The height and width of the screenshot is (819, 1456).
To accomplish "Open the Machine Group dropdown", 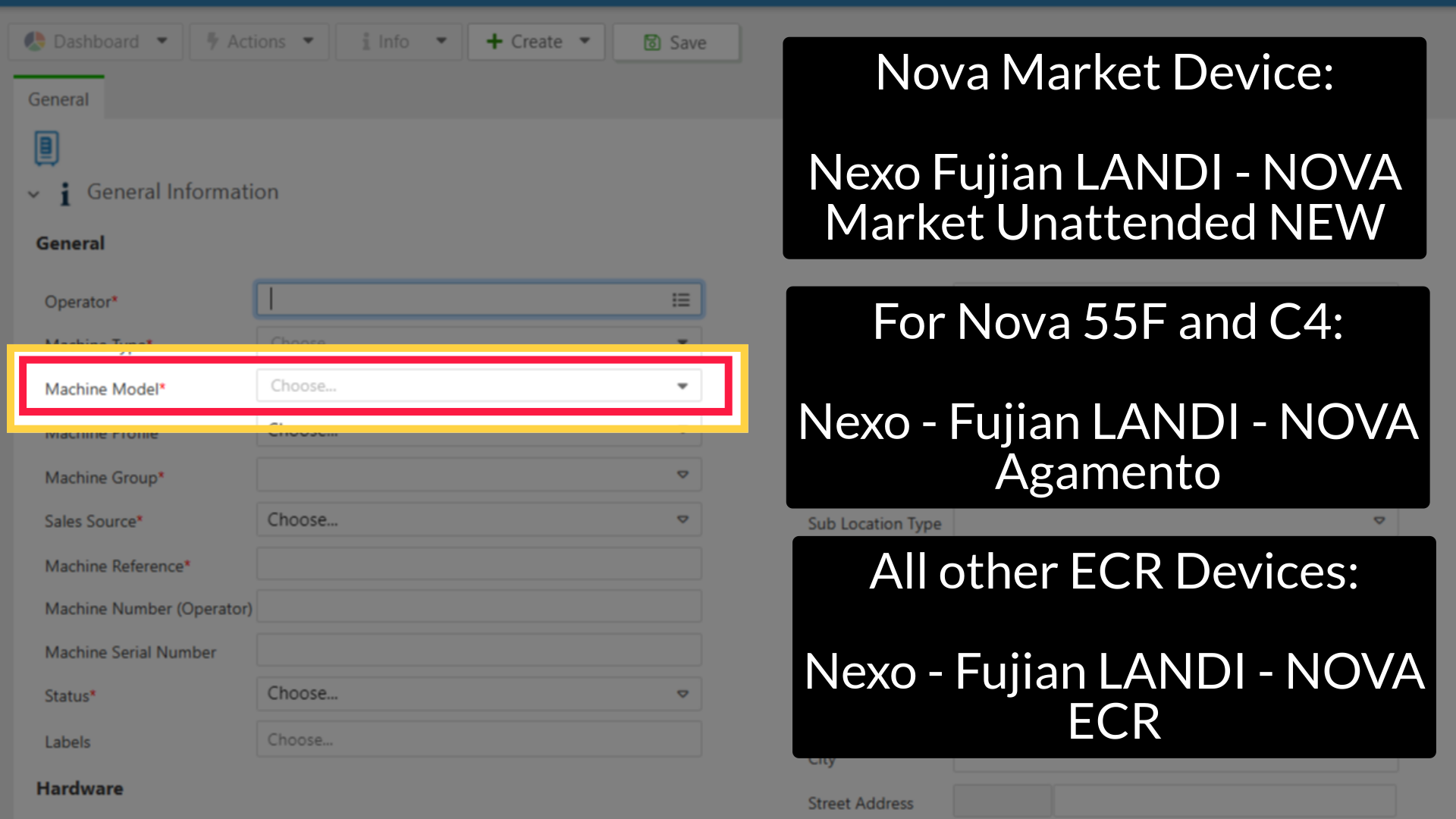I will pyautogui.click(x=479, y=475).
